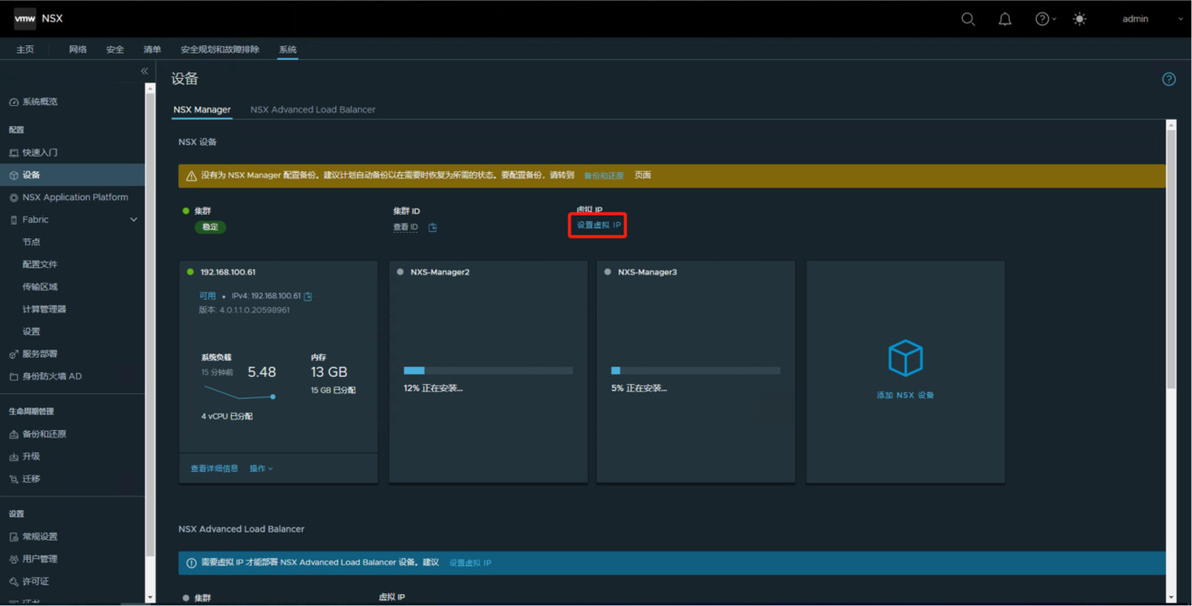The height and width of the screenshot is (606, 1192).
Task: Copy IPv4 address 192.168.100.61 with copy icon
Action: coord(308,296)
